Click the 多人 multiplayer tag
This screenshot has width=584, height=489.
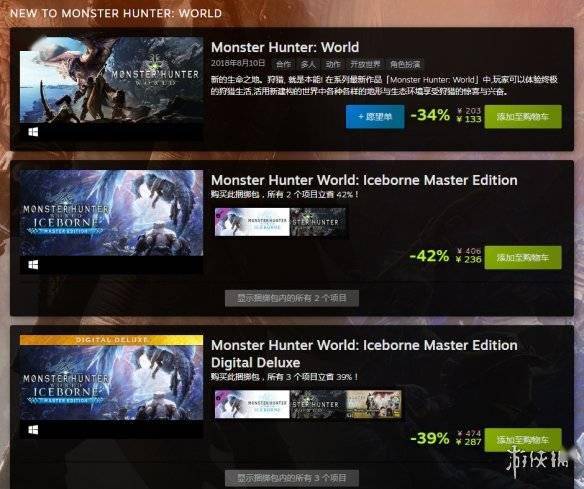point(308,64)
